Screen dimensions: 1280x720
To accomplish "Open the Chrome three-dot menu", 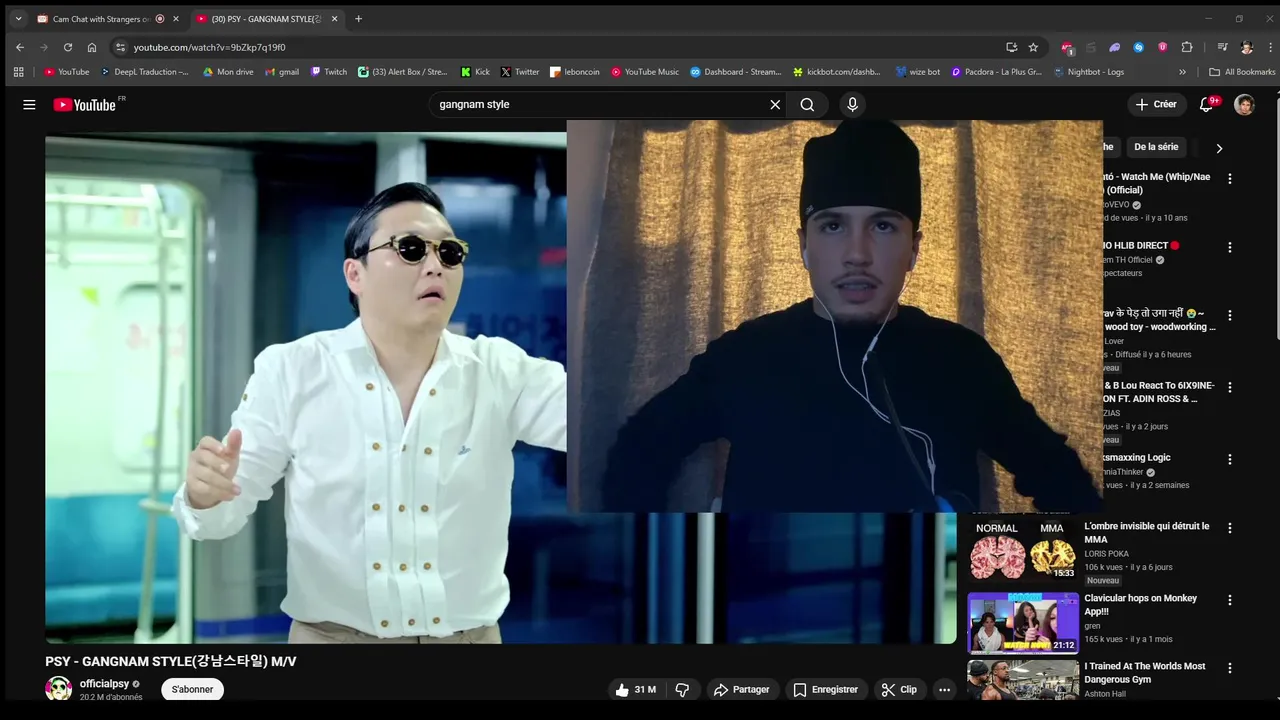I will click(1270, 47).
